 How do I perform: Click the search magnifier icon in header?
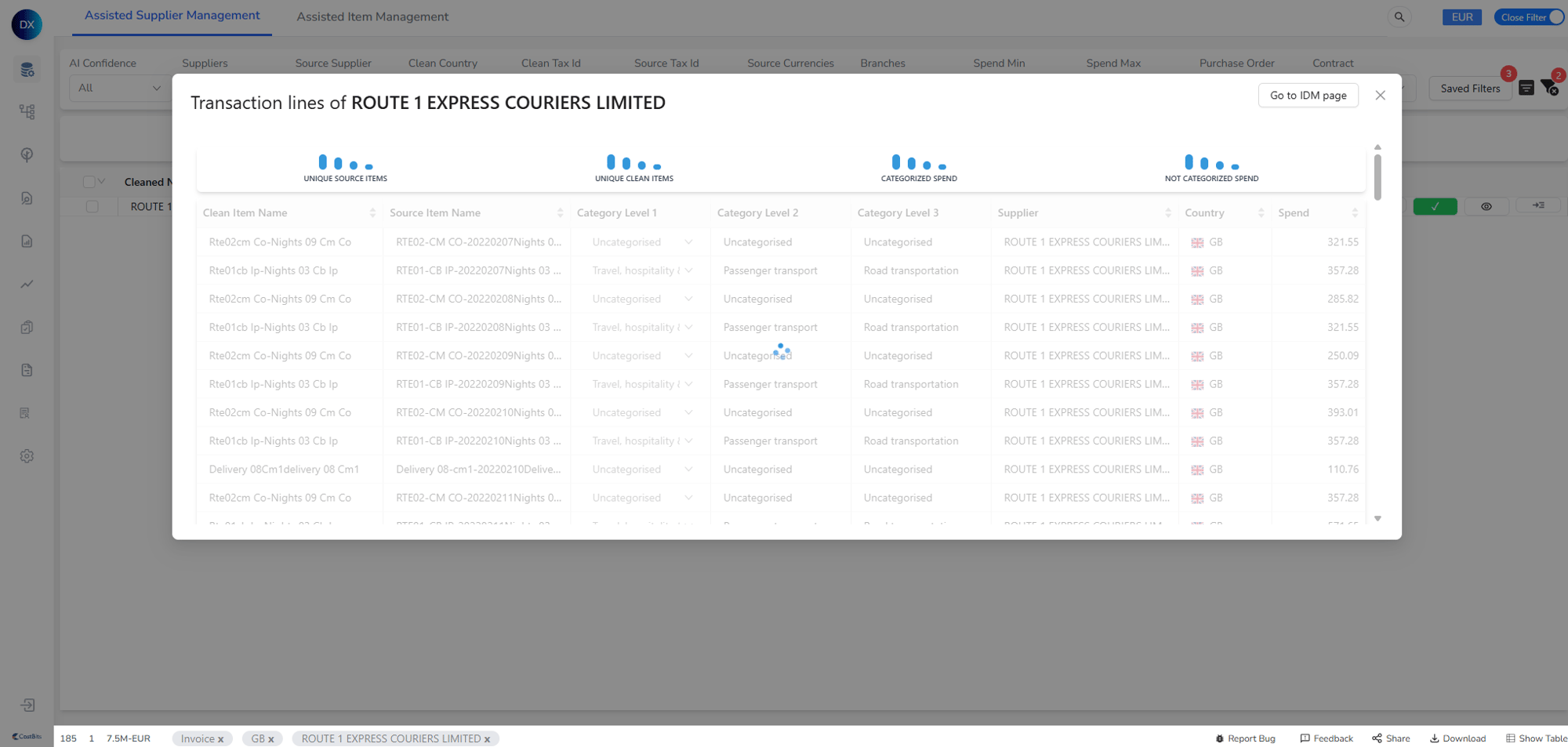1399,17
